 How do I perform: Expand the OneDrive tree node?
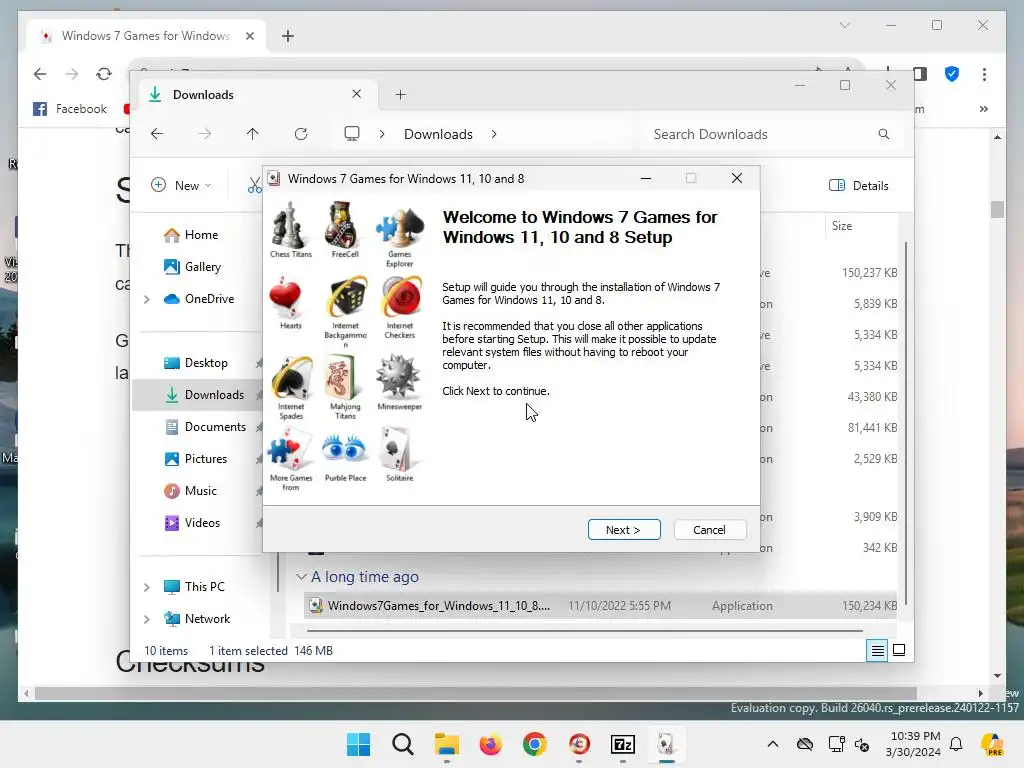coord(147,299)
